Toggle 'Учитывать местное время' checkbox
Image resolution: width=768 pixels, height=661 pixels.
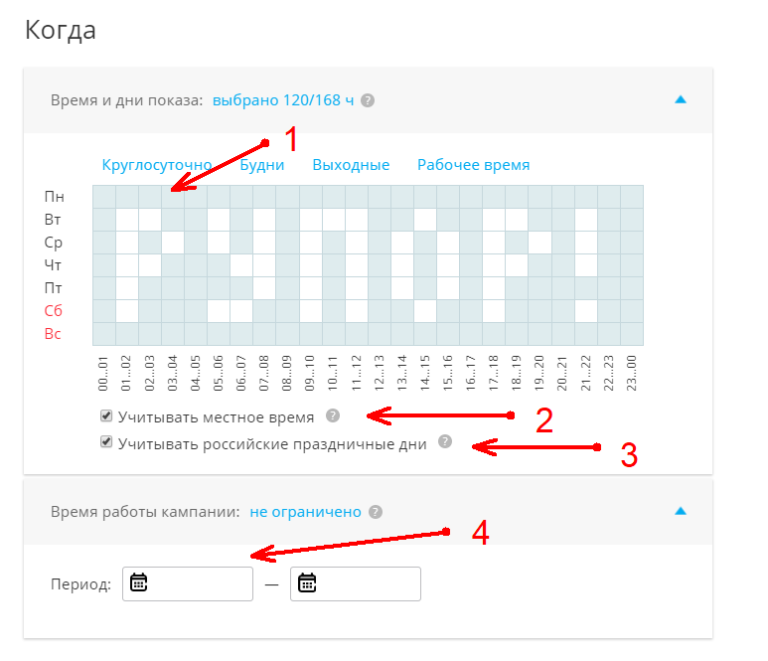(106, 416)
